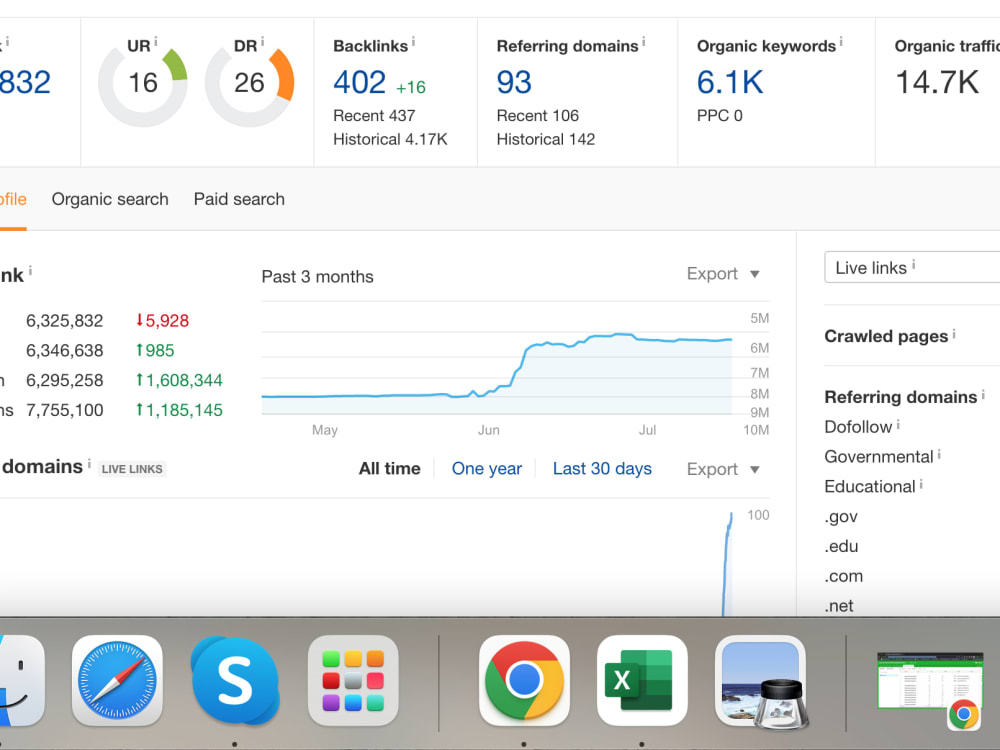Click info icon beside Organic keywords
This screenshot has width=1000, height=750.
841,41
